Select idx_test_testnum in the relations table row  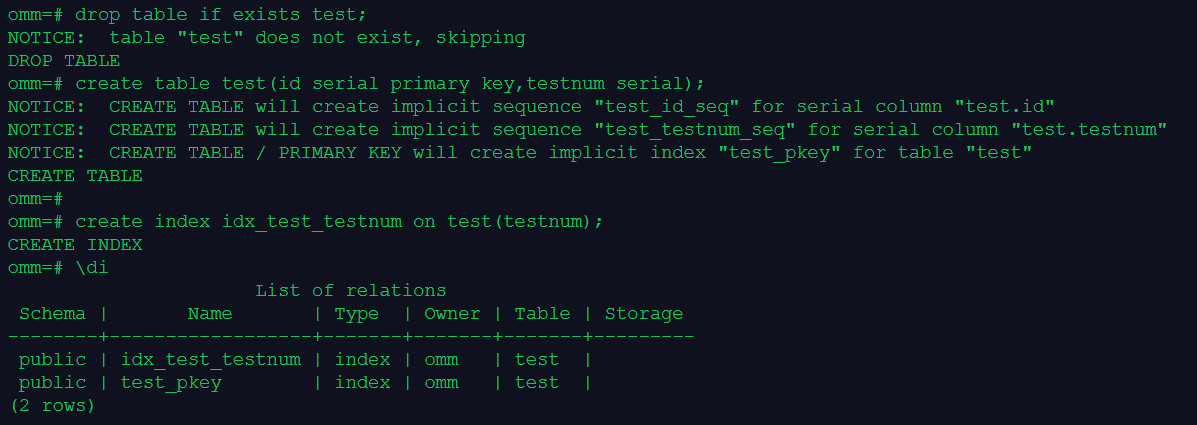(210, 360)
